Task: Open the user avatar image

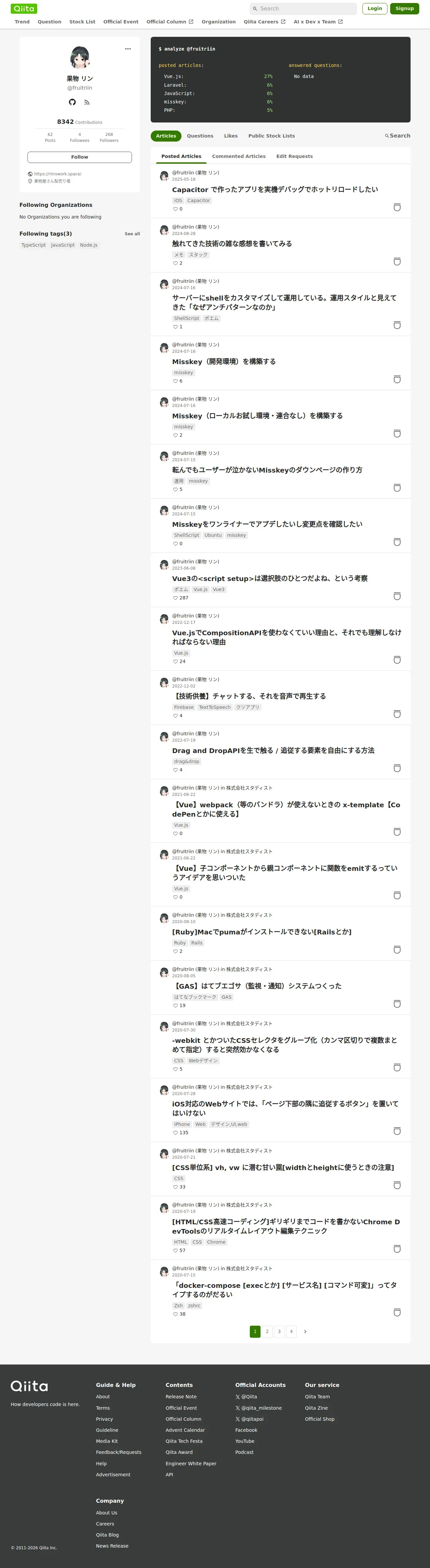Action: click(x=80, y=57)
